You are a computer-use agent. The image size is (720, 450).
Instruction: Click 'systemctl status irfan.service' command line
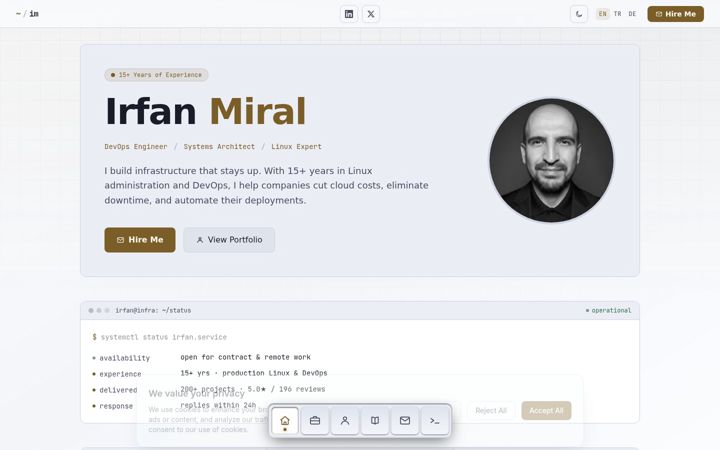pos(163,337)
